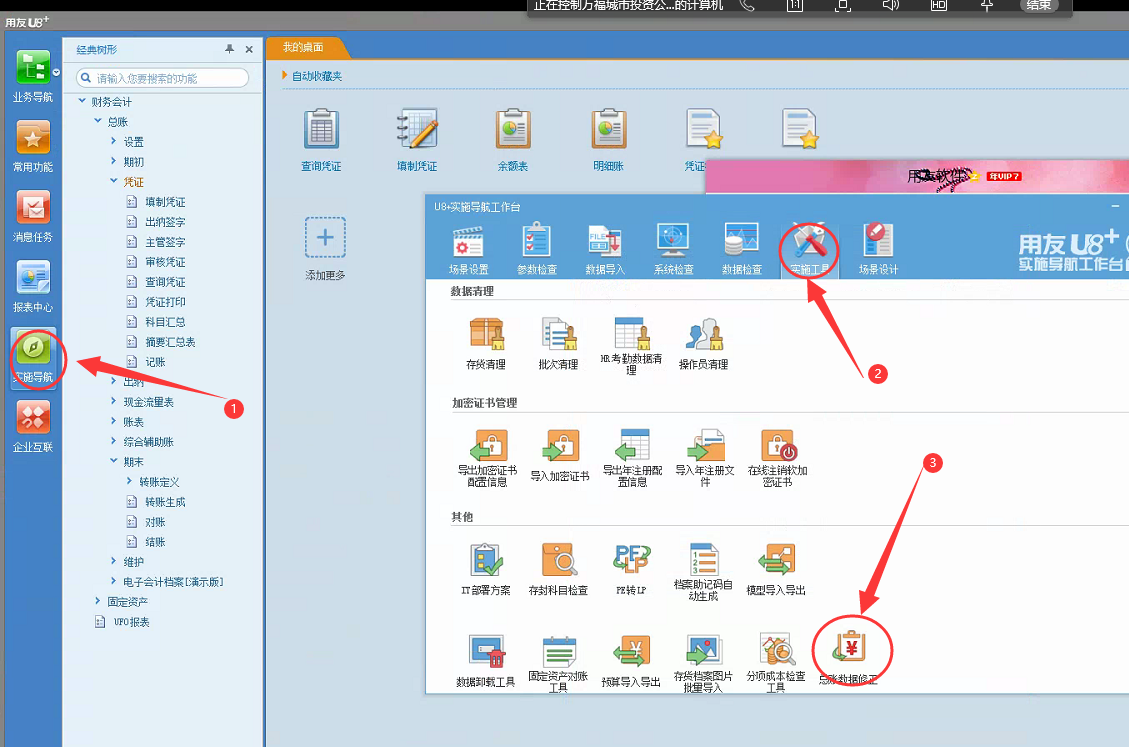
Task: Open 存货档案图片批量导入 tool
Action: (703, 664)
